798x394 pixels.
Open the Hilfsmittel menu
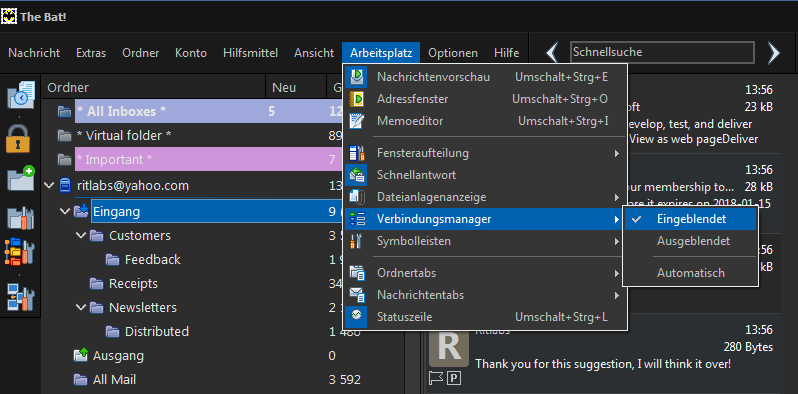(x=250, y=53)
